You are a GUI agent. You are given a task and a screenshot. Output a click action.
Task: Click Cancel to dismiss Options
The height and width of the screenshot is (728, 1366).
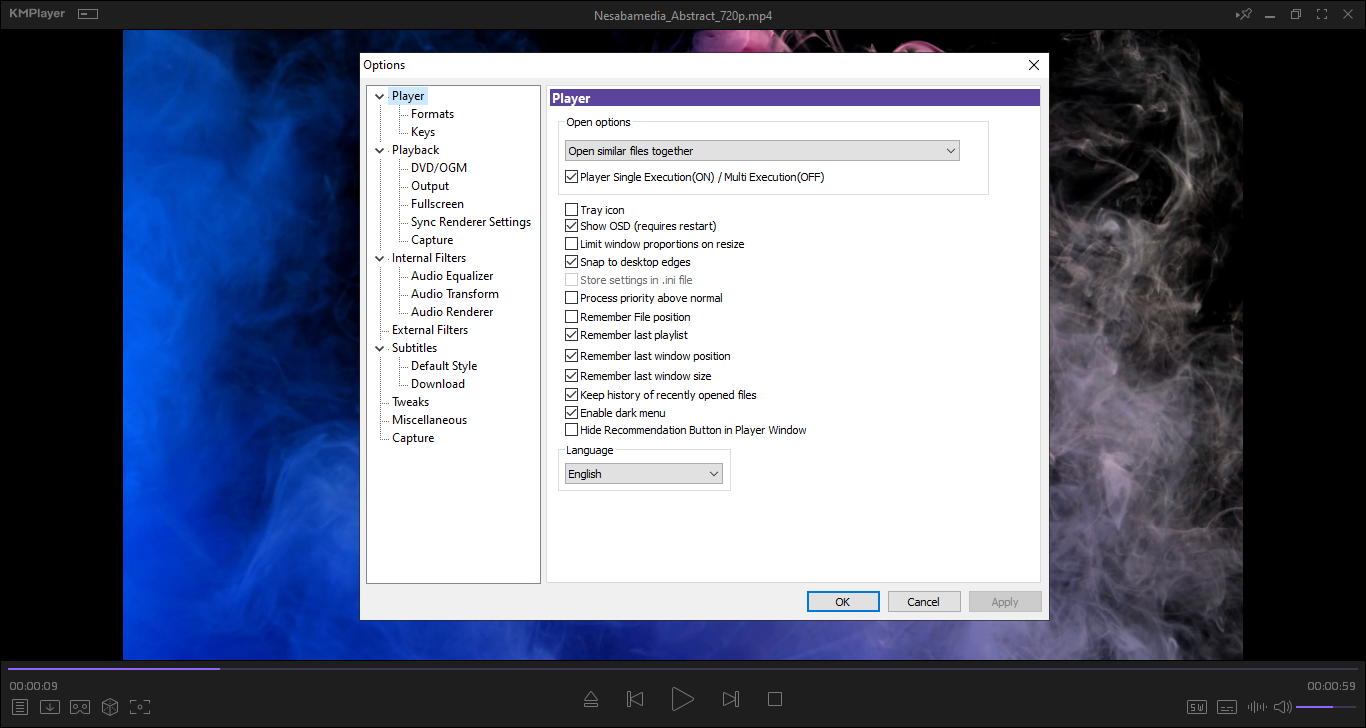(923, 602)
